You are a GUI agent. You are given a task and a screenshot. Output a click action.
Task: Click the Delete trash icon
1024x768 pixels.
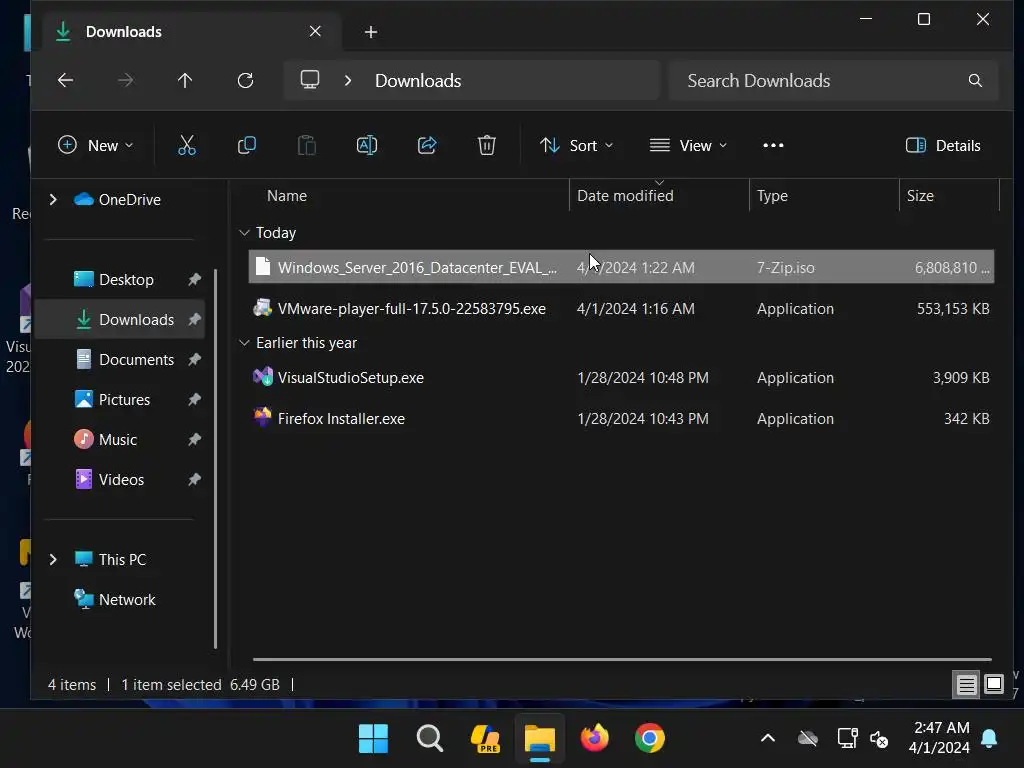(x=487, y=145)
